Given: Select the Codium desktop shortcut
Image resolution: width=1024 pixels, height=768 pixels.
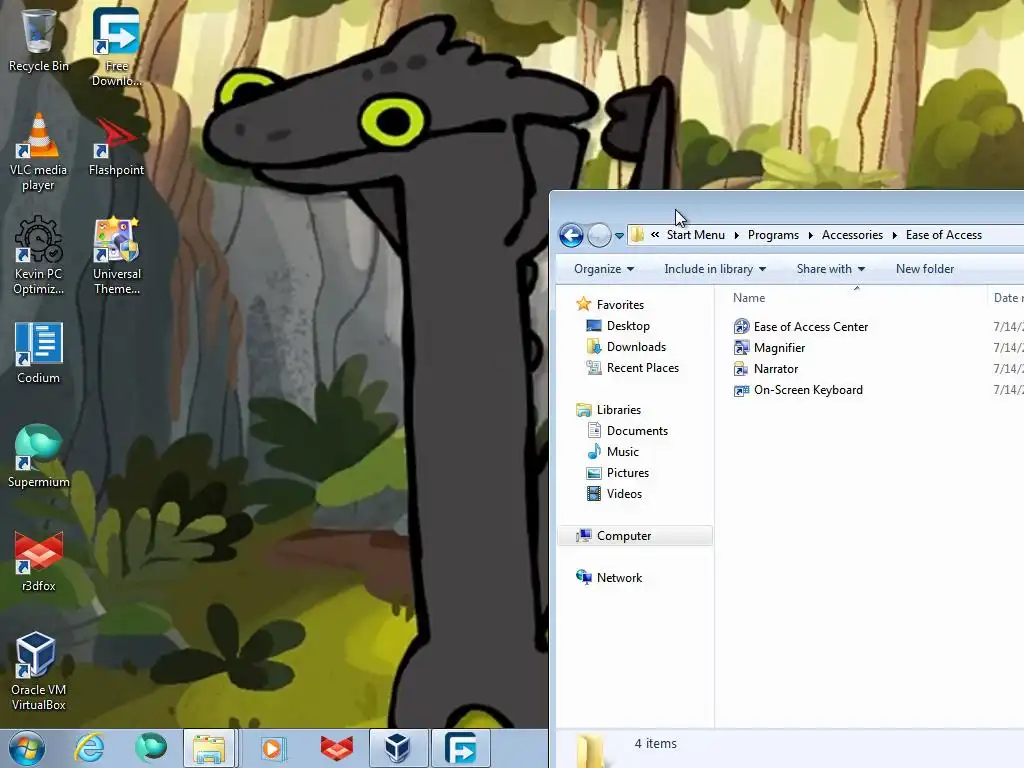Looking at the screenshot, I should coord(39,353).
